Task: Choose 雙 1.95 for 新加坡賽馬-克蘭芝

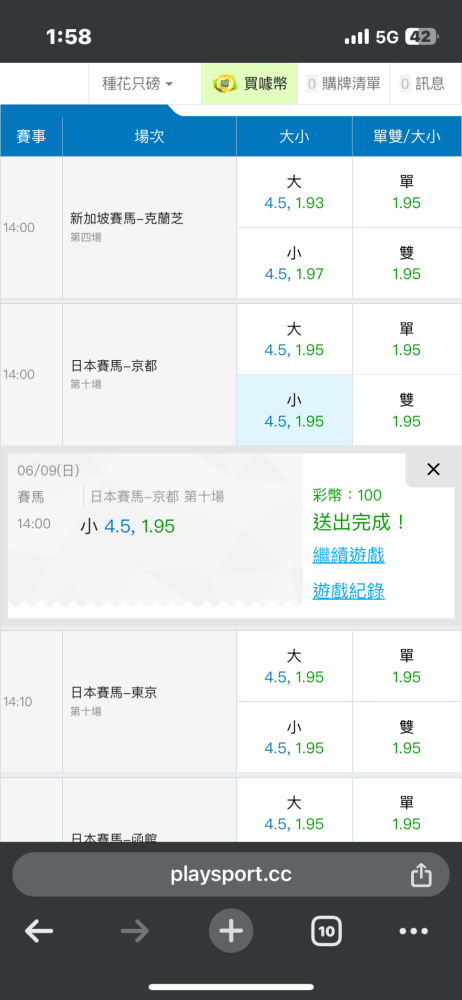Action: coord(407,263)
